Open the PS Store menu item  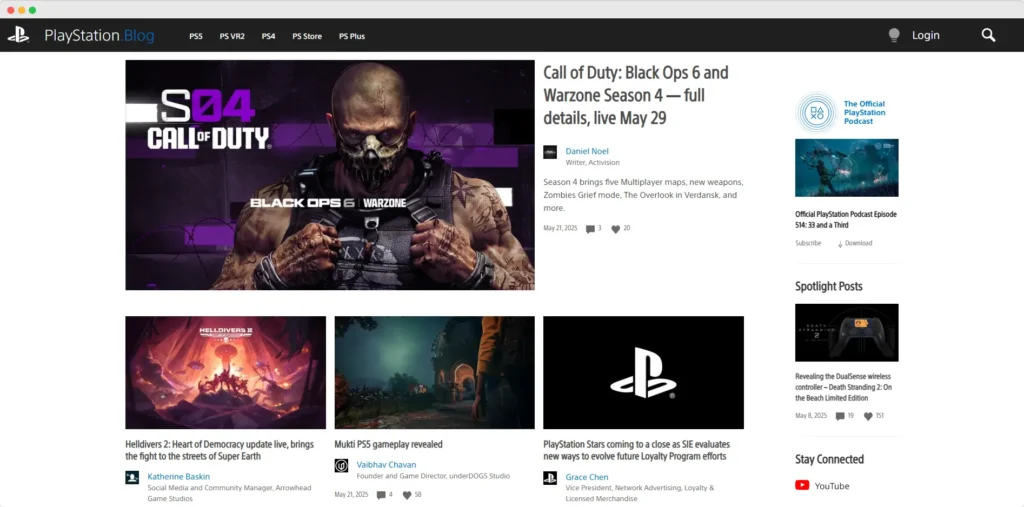[x=307, y=37]
